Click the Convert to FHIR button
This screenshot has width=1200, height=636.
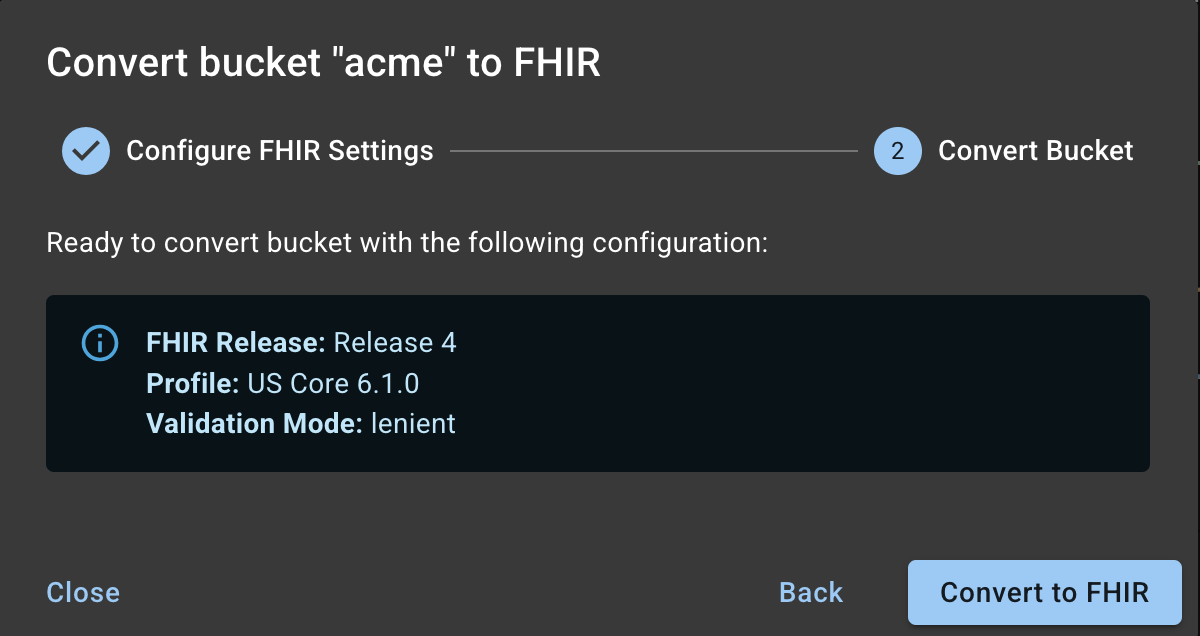coord(1044,592)
